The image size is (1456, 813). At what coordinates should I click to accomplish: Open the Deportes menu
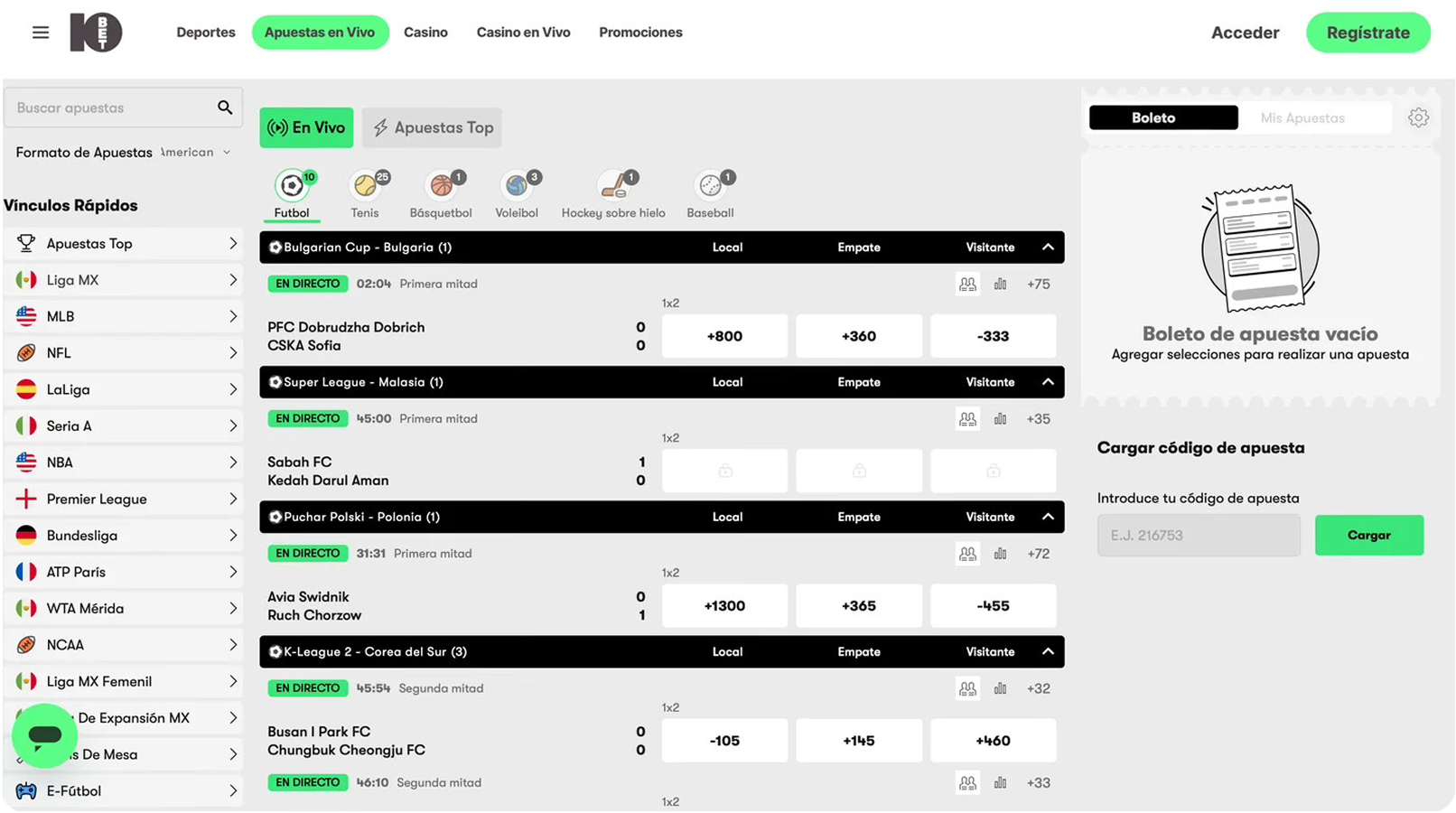pos(206,33)
